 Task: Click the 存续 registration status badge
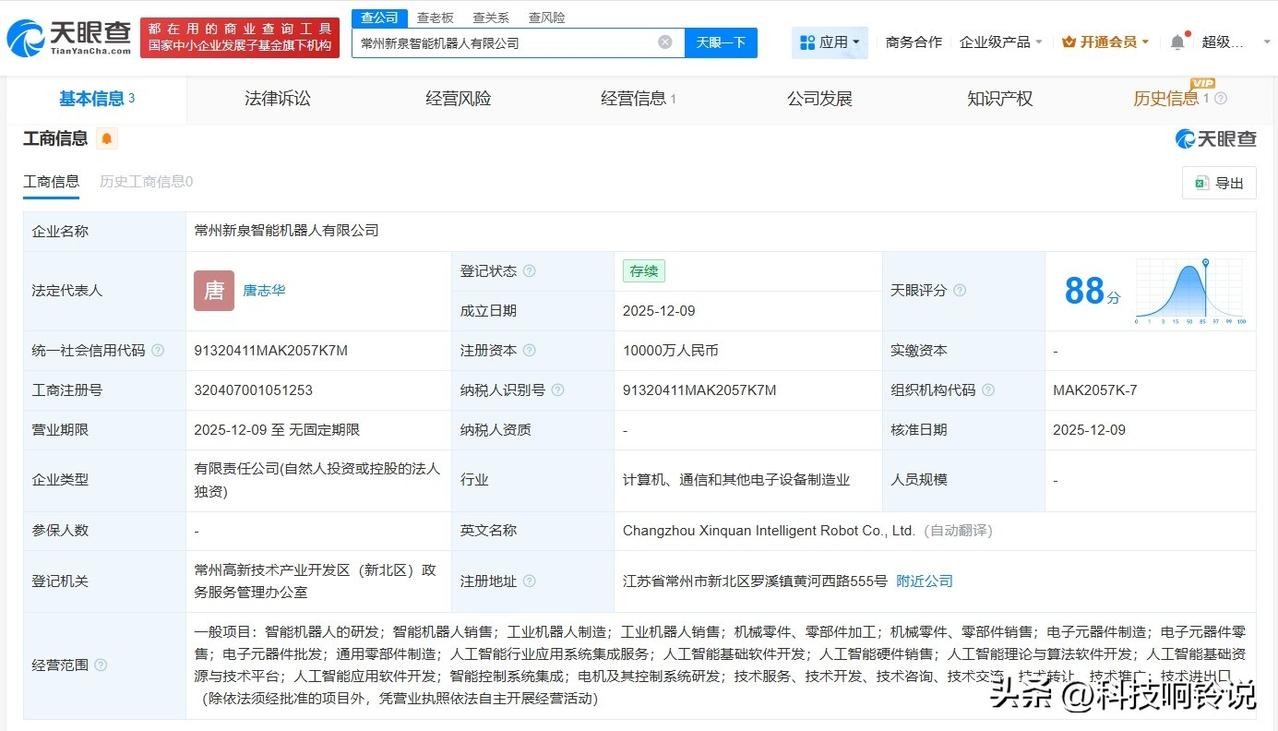coord(643,271)
